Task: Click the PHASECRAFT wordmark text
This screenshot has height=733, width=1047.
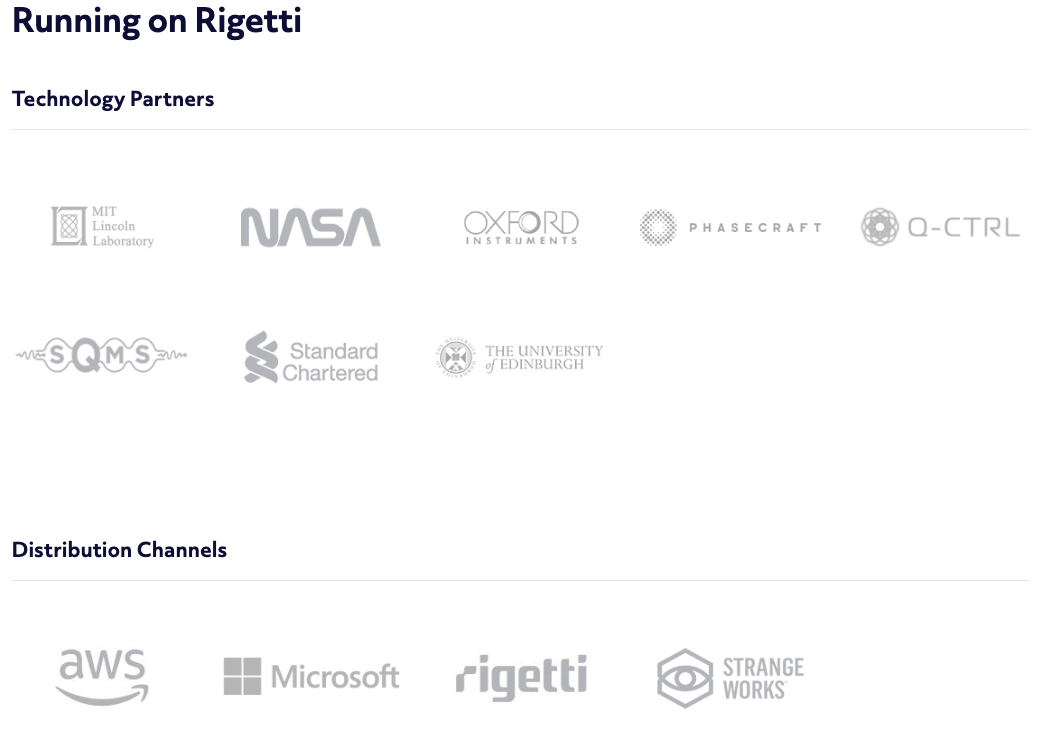Action: point(755,228)
